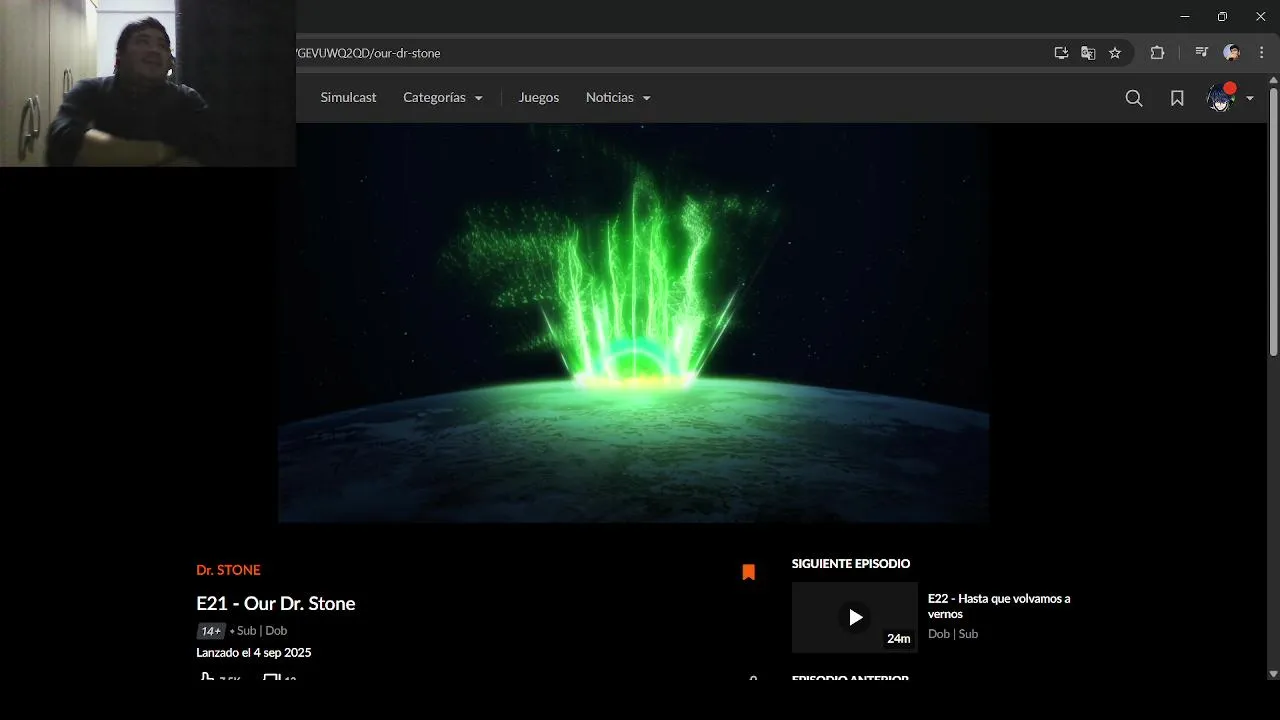Click the Dr. STONE series link
The image size is (1280, 720).
228,570
